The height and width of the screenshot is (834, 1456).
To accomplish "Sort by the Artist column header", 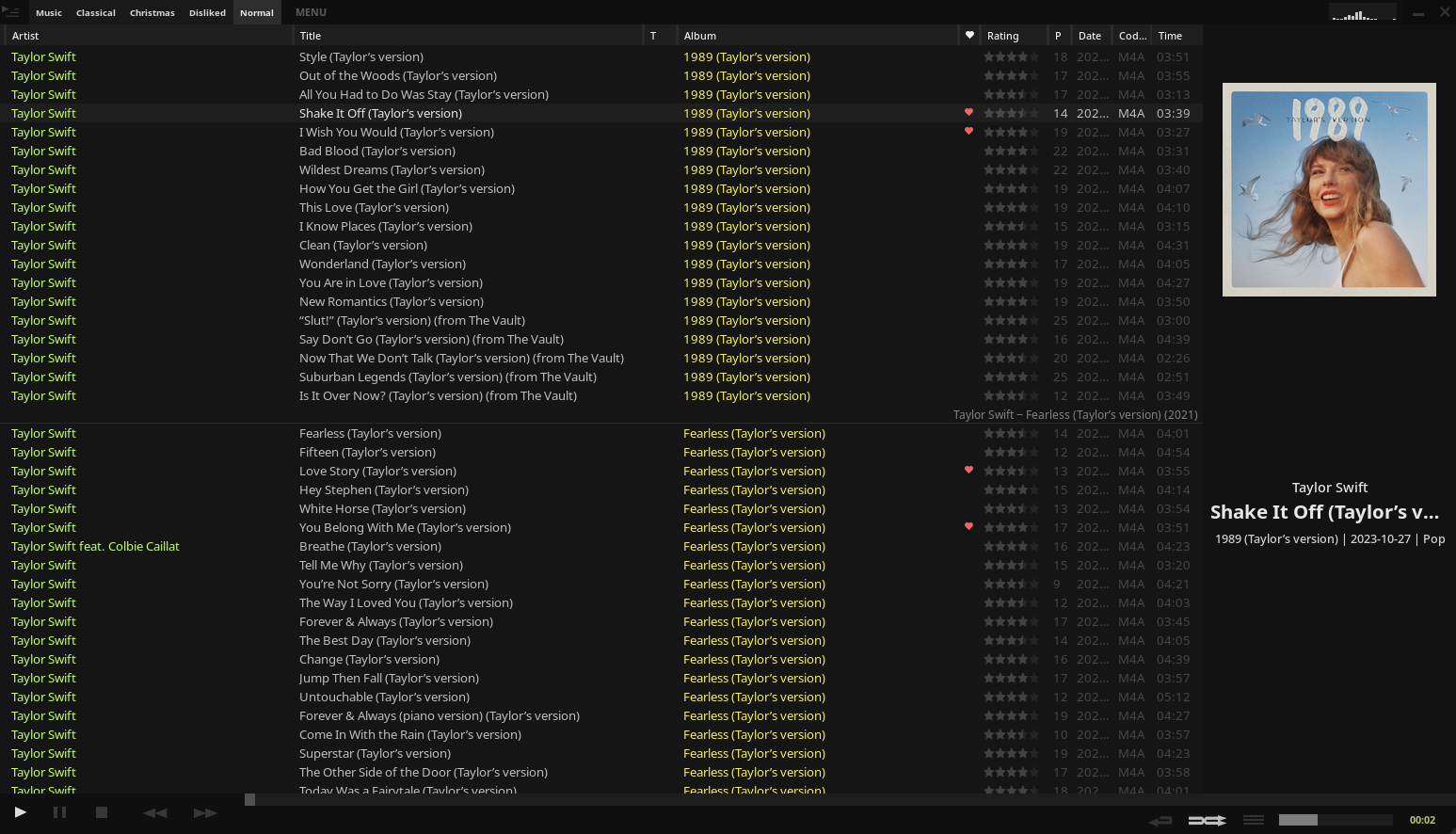I will tap(149, 36).
